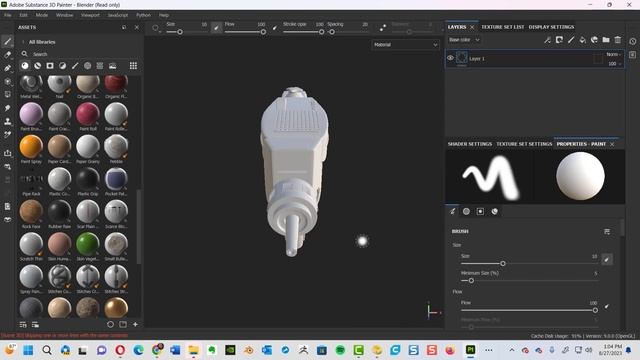Open the Viewport menu

90,15
